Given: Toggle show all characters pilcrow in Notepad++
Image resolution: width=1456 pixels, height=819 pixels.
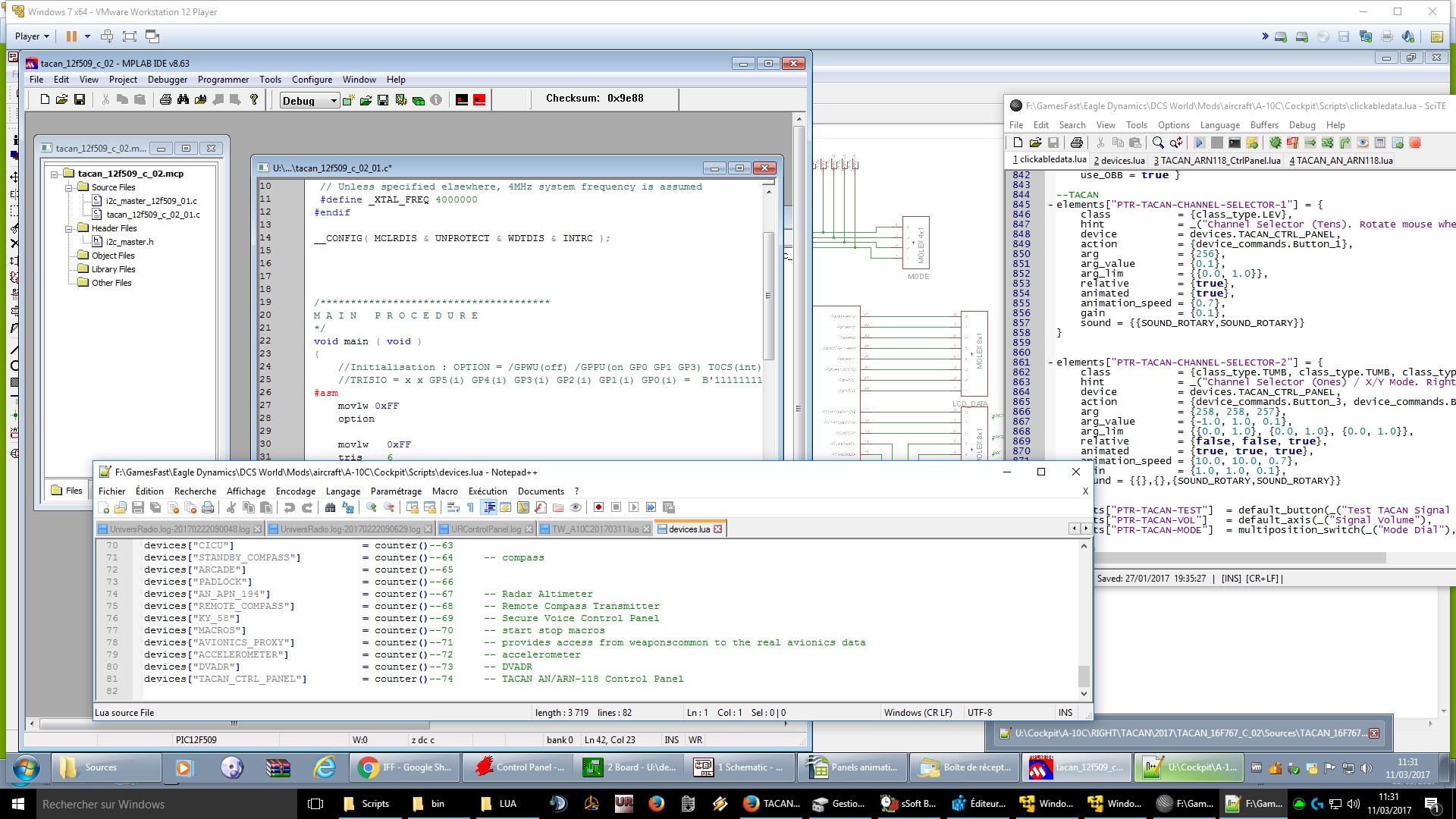Looking at the screenshot, I should [470, 507].
